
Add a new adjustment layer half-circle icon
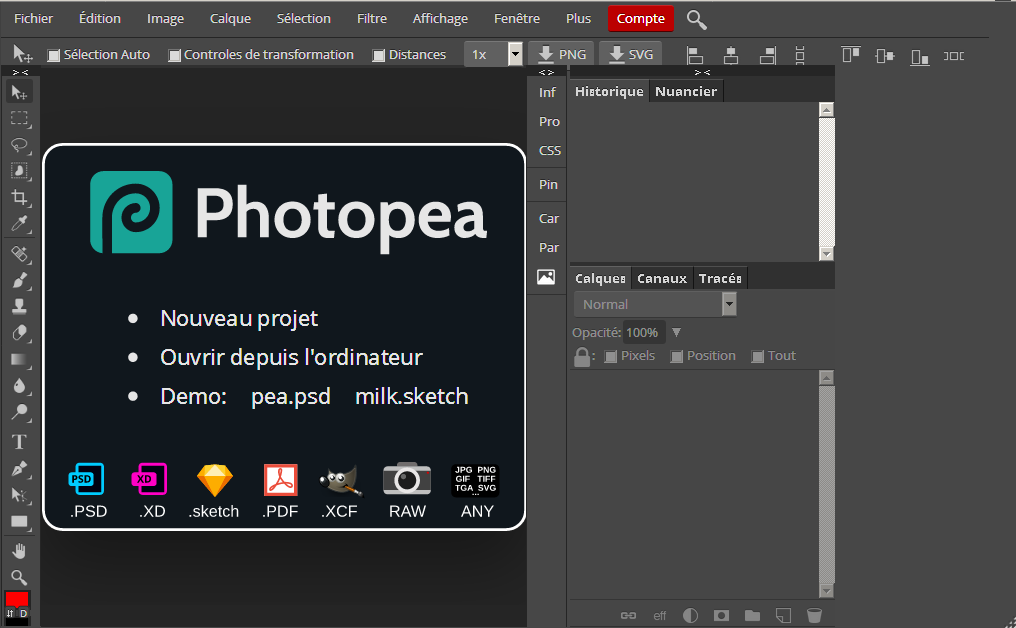point(691,615)
